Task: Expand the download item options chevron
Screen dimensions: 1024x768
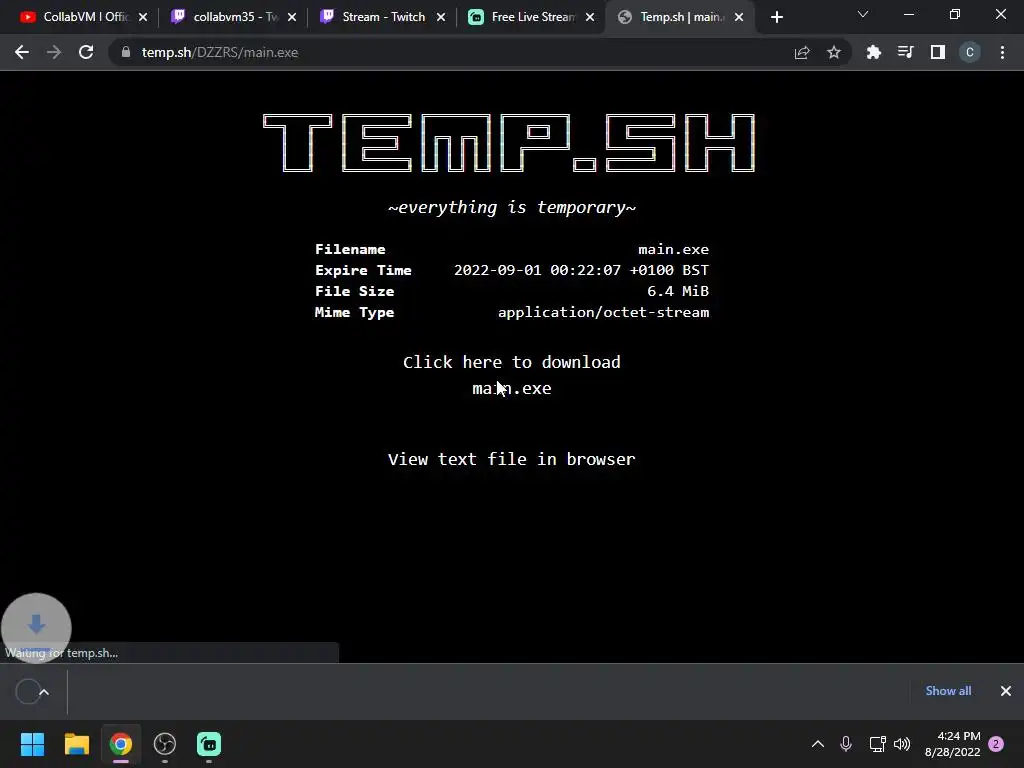Action: 44,692
